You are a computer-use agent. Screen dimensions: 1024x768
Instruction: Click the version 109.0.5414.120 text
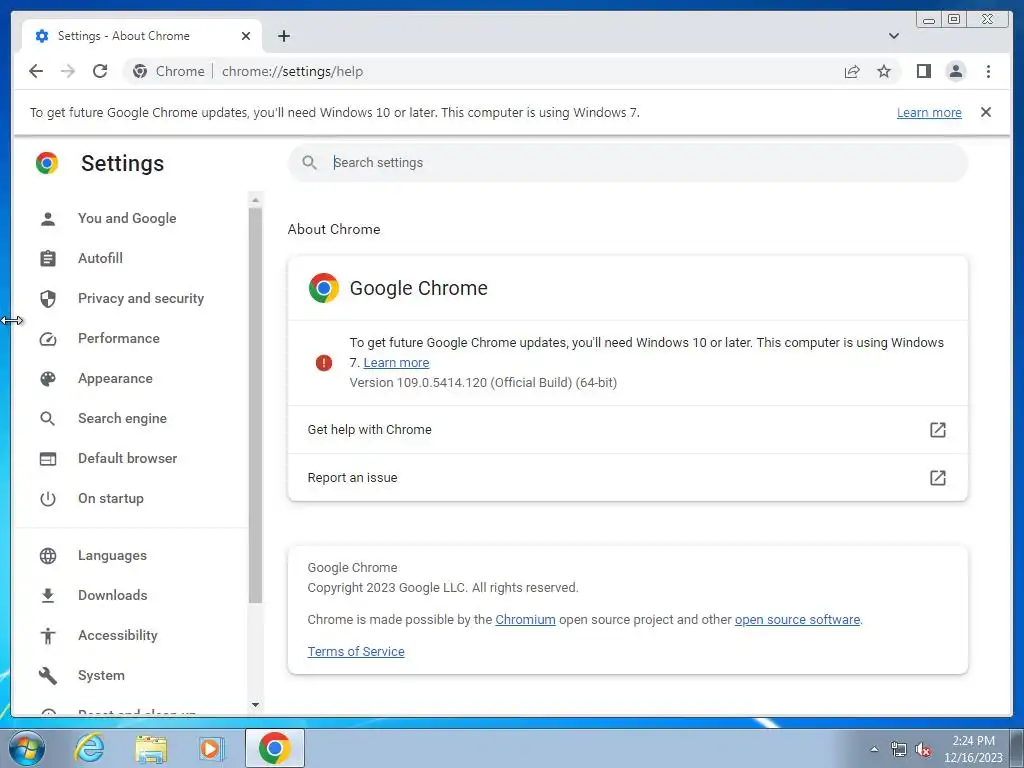coord(483,383)
